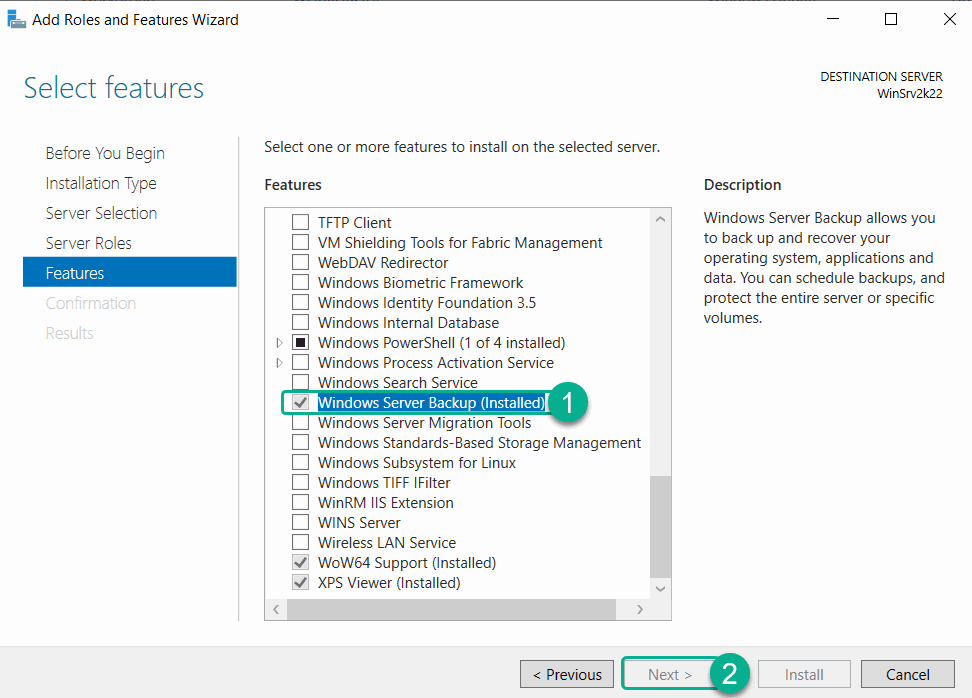Select the Windows Internal Database label

pos(408,322)
